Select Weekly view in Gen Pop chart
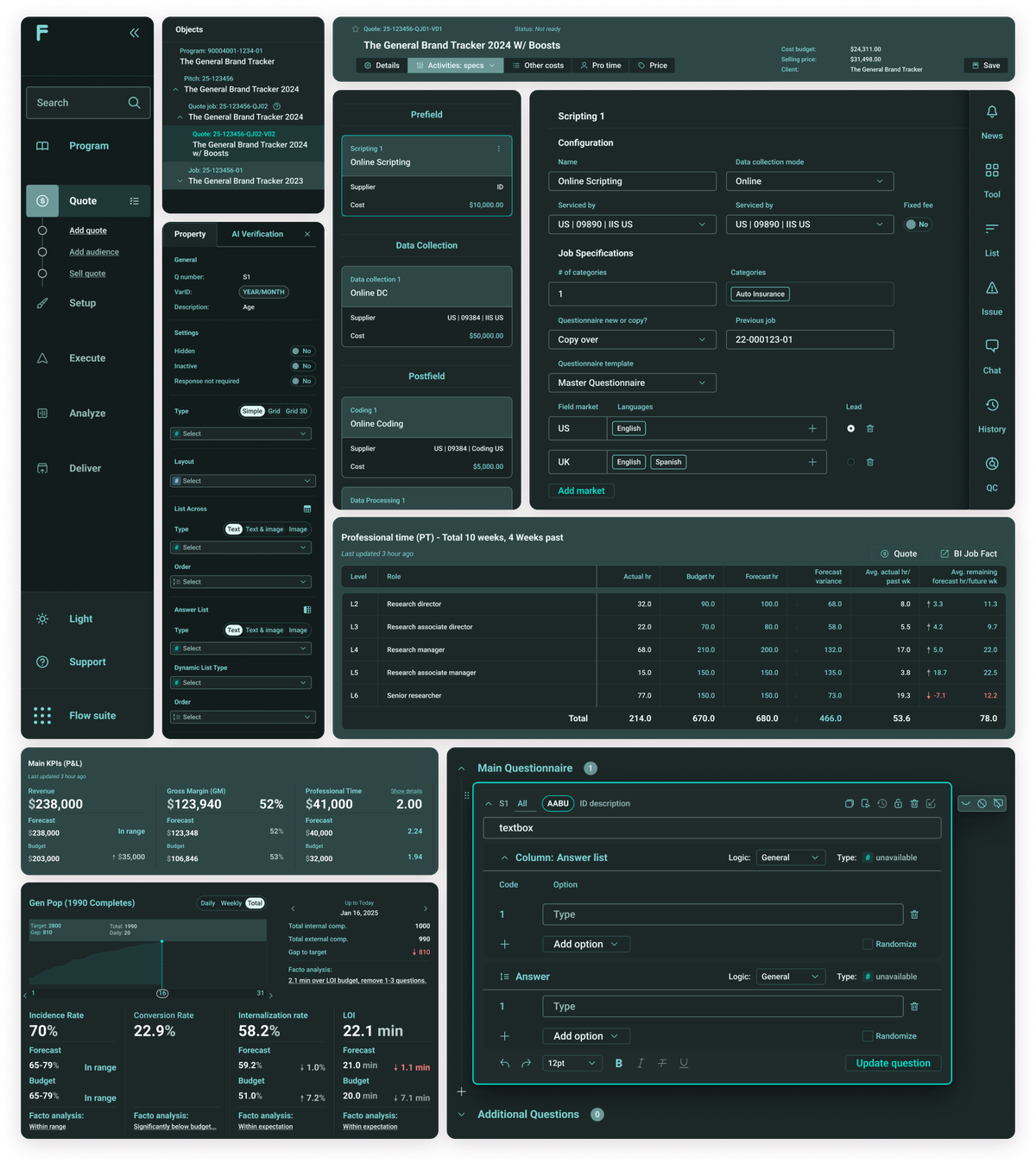Image resolution: width=1036 pixels, height=1164 pixels. (231, 903)
